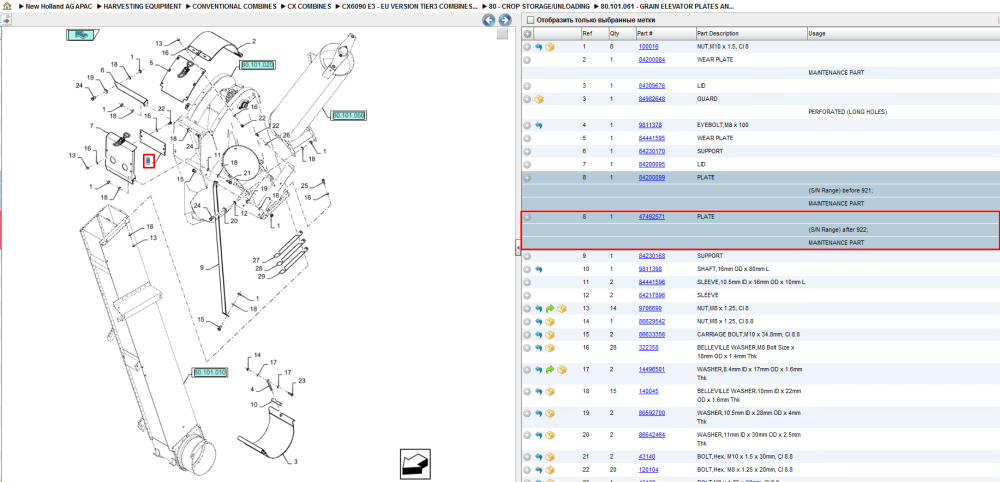Select callout 26 on the diagram

pos(286,135)
